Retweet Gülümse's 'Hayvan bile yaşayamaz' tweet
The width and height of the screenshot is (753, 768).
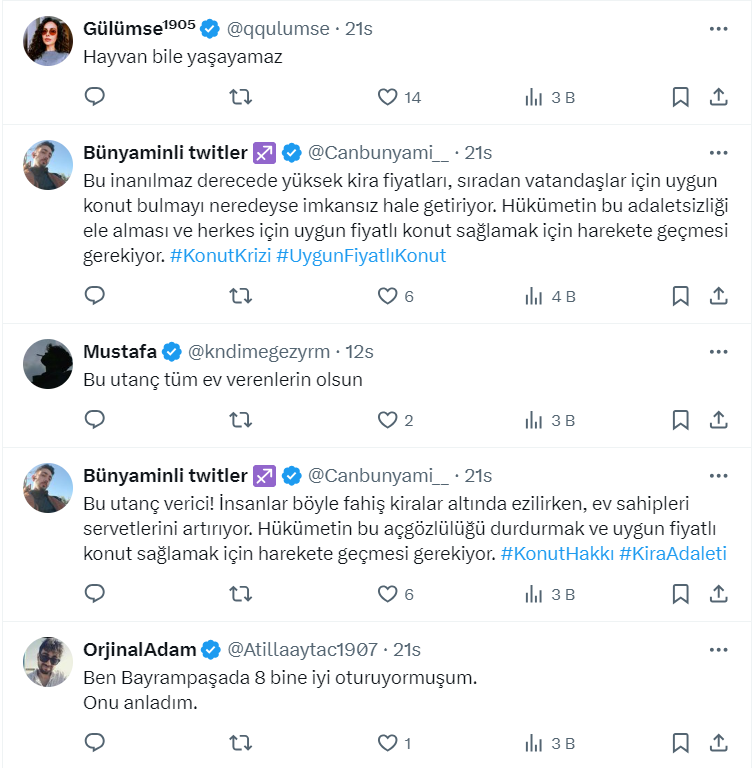[x=241, y=97]
